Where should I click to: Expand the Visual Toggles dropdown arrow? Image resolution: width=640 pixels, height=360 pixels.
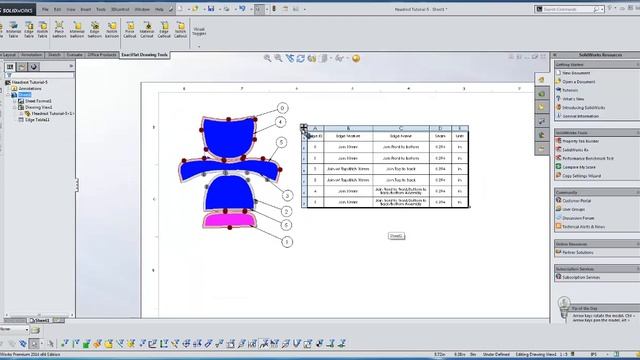199,46
